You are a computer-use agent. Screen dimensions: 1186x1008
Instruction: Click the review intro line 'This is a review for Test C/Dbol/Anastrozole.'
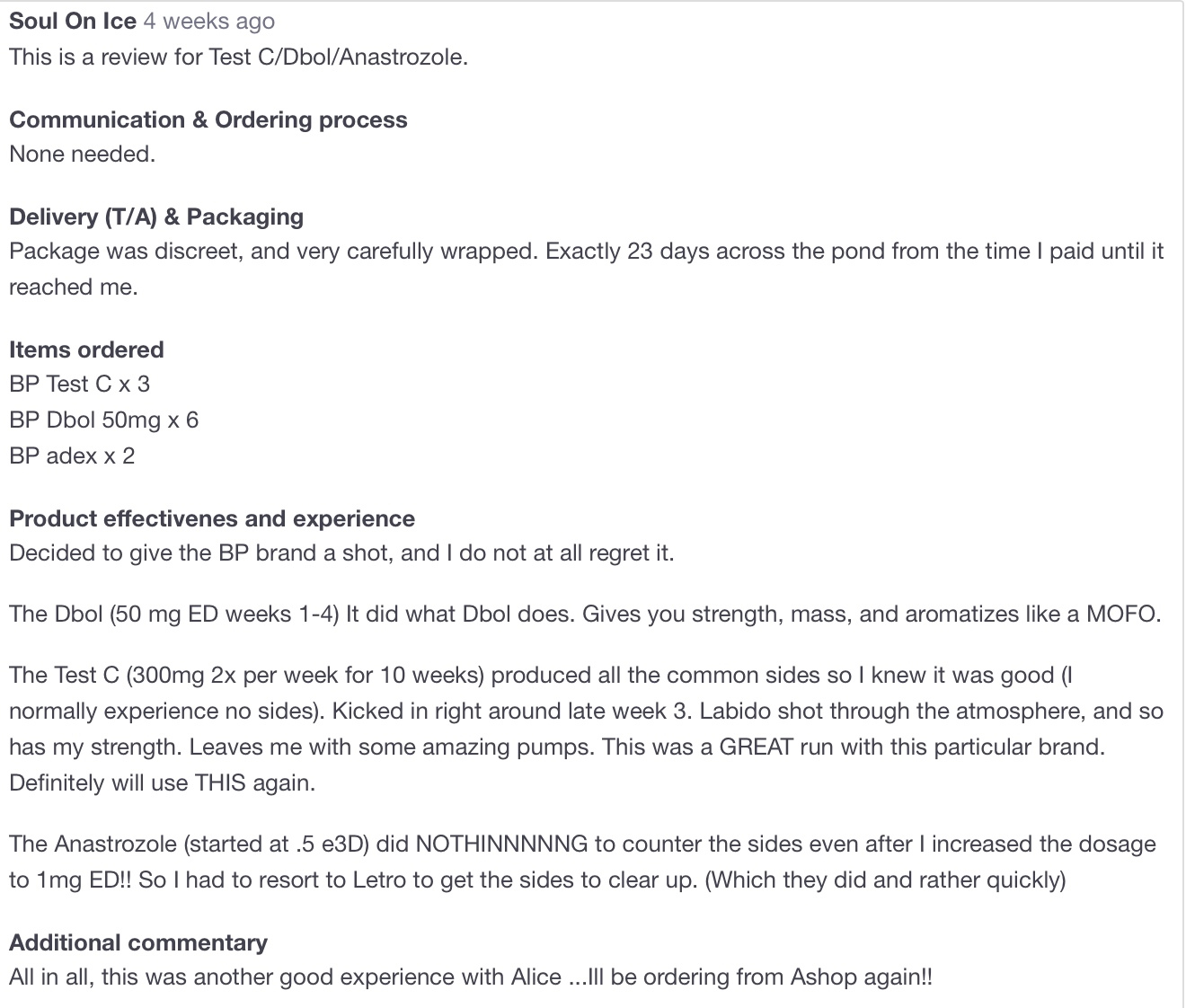coord(239,57)
